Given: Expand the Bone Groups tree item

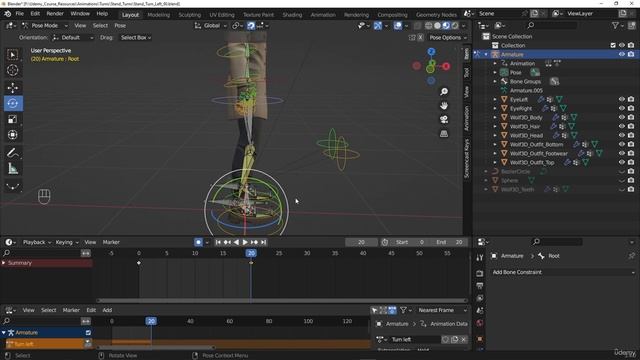Looking at the screenshot, I should [495, 81].
